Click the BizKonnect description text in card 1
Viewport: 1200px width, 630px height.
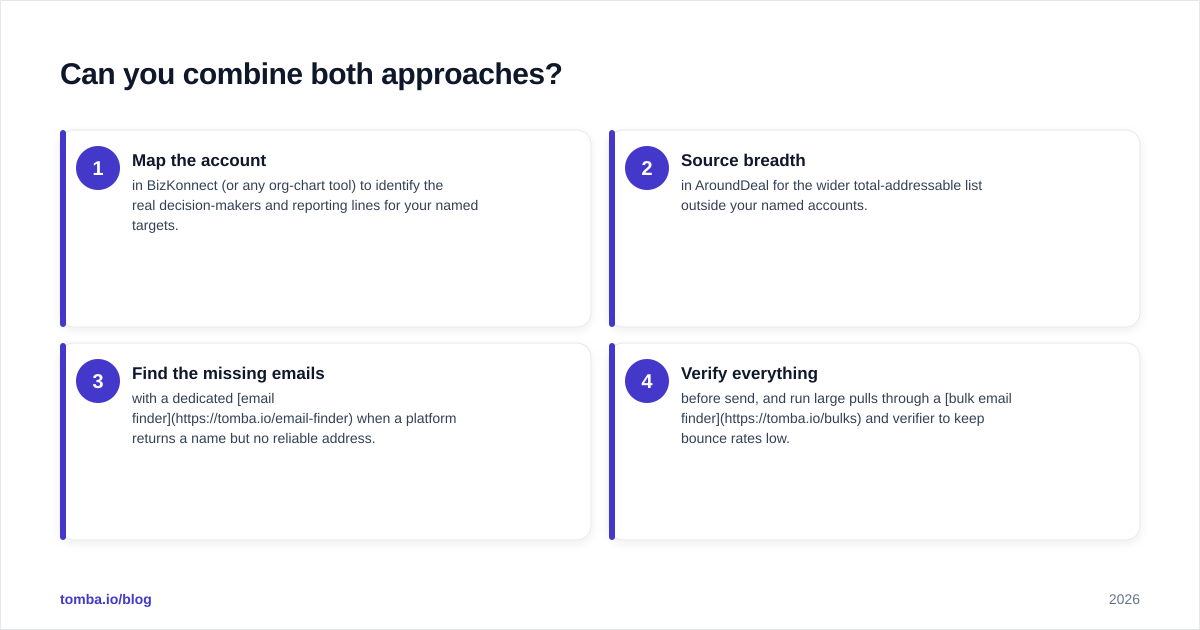click(x=305, y=205)
